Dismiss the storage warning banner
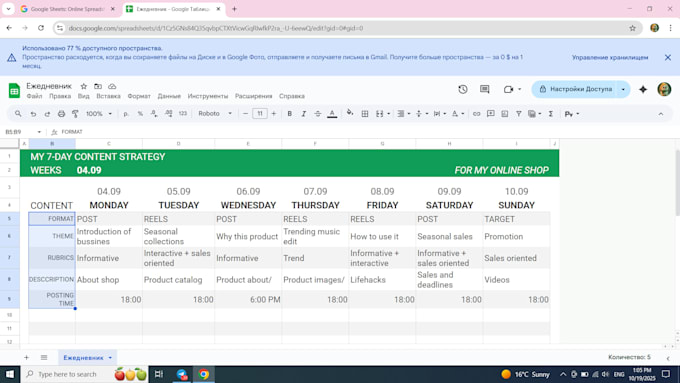This screenshot has width=680, height=383. pyautogui.click(x=668, y=57)
